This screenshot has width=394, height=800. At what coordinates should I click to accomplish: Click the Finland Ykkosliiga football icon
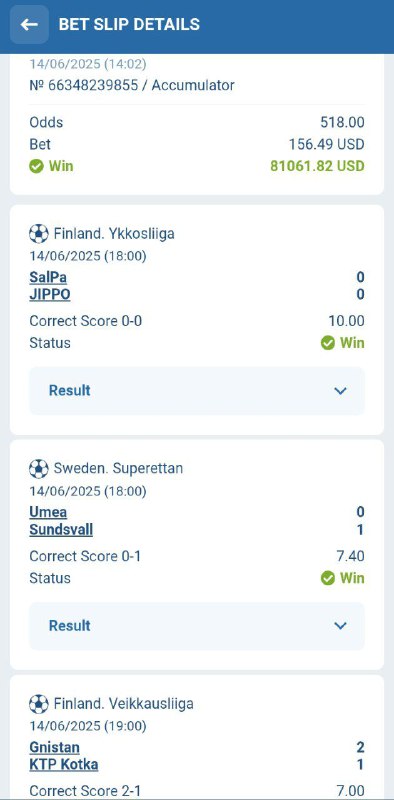[38, 234]
